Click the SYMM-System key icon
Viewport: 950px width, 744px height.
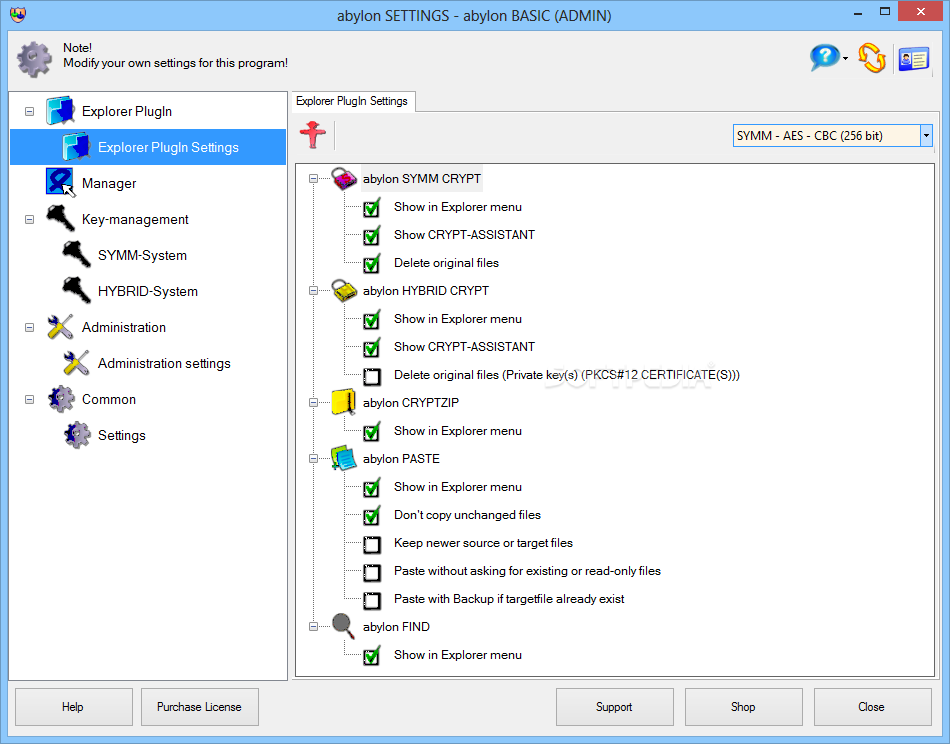coord(76,254)
